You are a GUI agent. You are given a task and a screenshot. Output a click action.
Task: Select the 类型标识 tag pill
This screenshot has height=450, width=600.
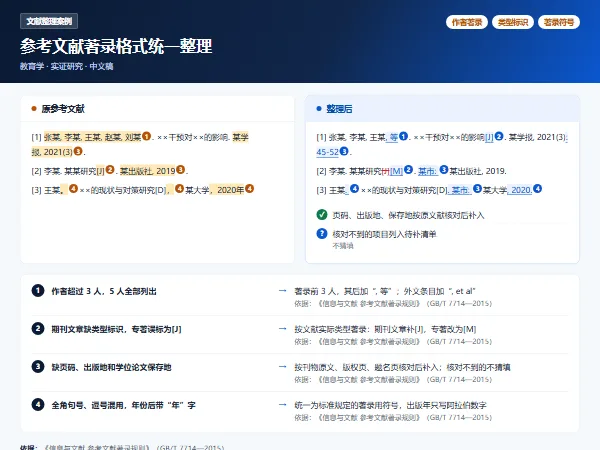click(x=513, y=22)
